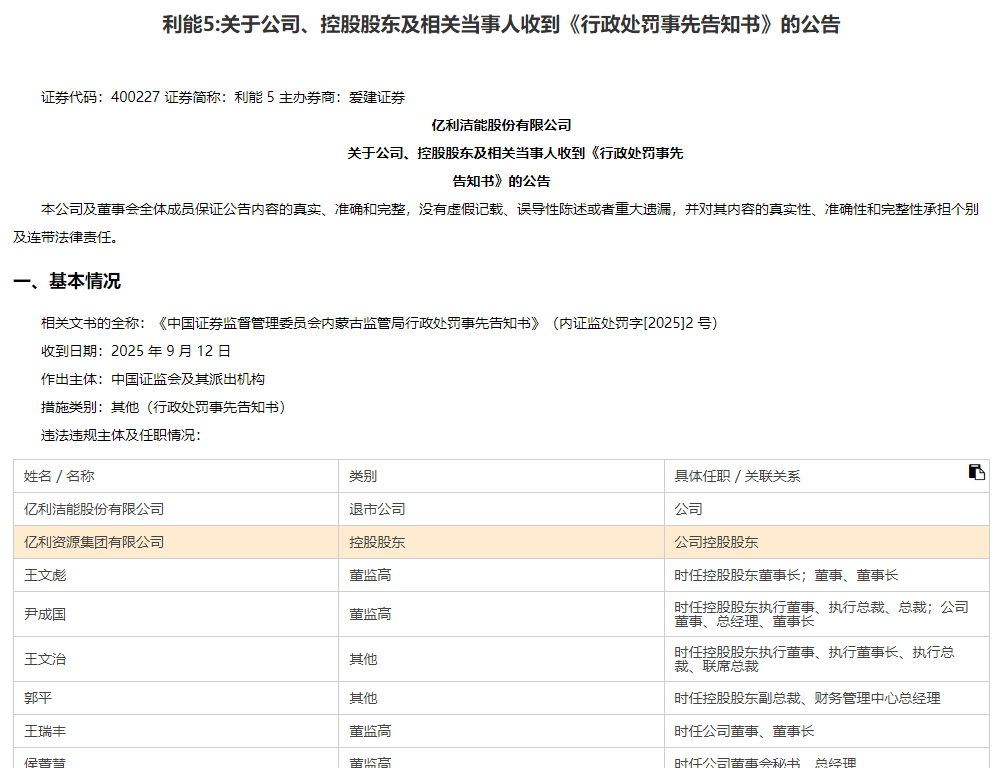The image size is (1003, 768).
Task: Click the 相关文书的全称 line
Action: (379, 323)
